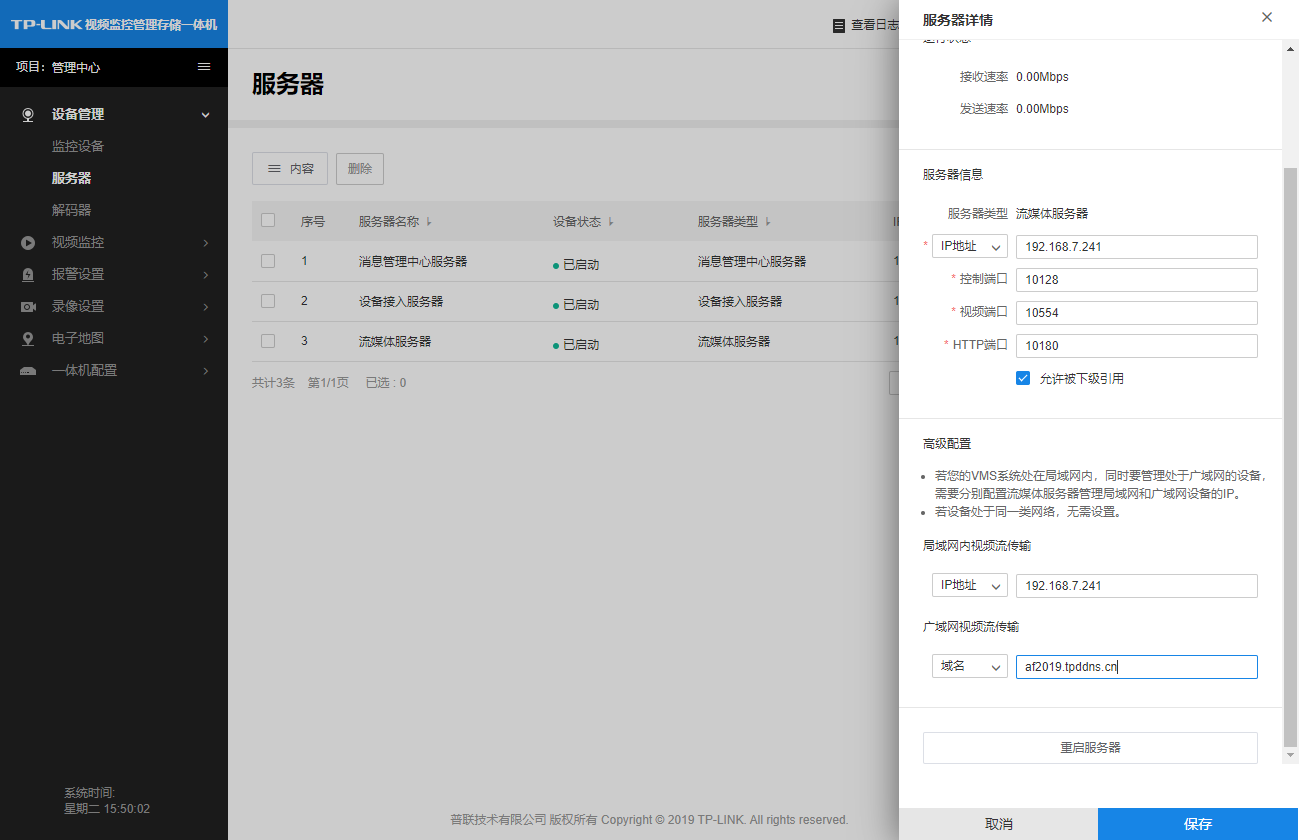1299x840 pixels.
Task: Click the 一体机配置 device icon in sidebar
Action: pos(28,371)
